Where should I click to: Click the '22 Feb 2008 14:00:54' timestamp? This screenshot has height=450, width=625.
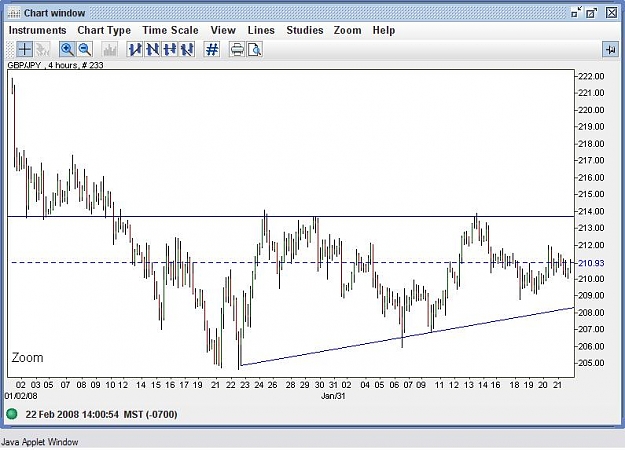[x=72, y=414]
